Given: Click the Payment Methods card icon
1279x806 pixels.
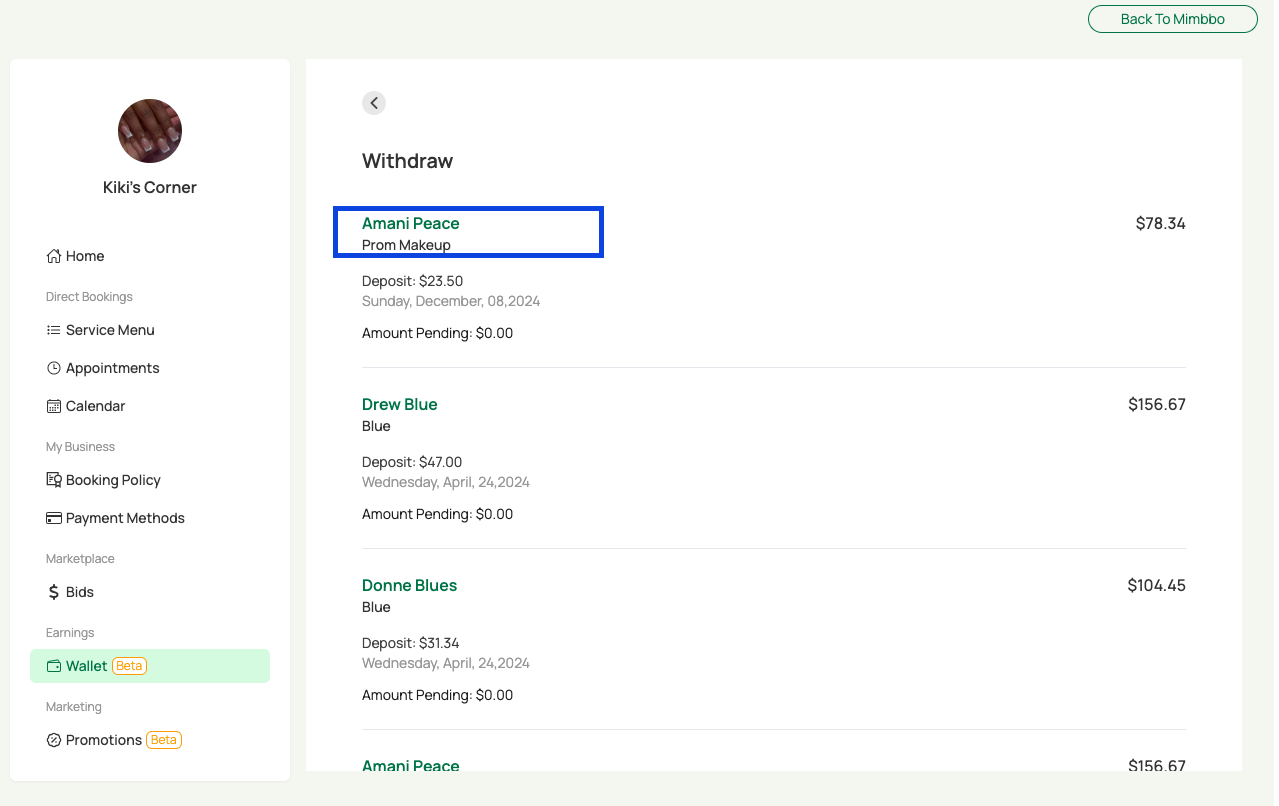Looking at the screenshot, I should 54,518.
